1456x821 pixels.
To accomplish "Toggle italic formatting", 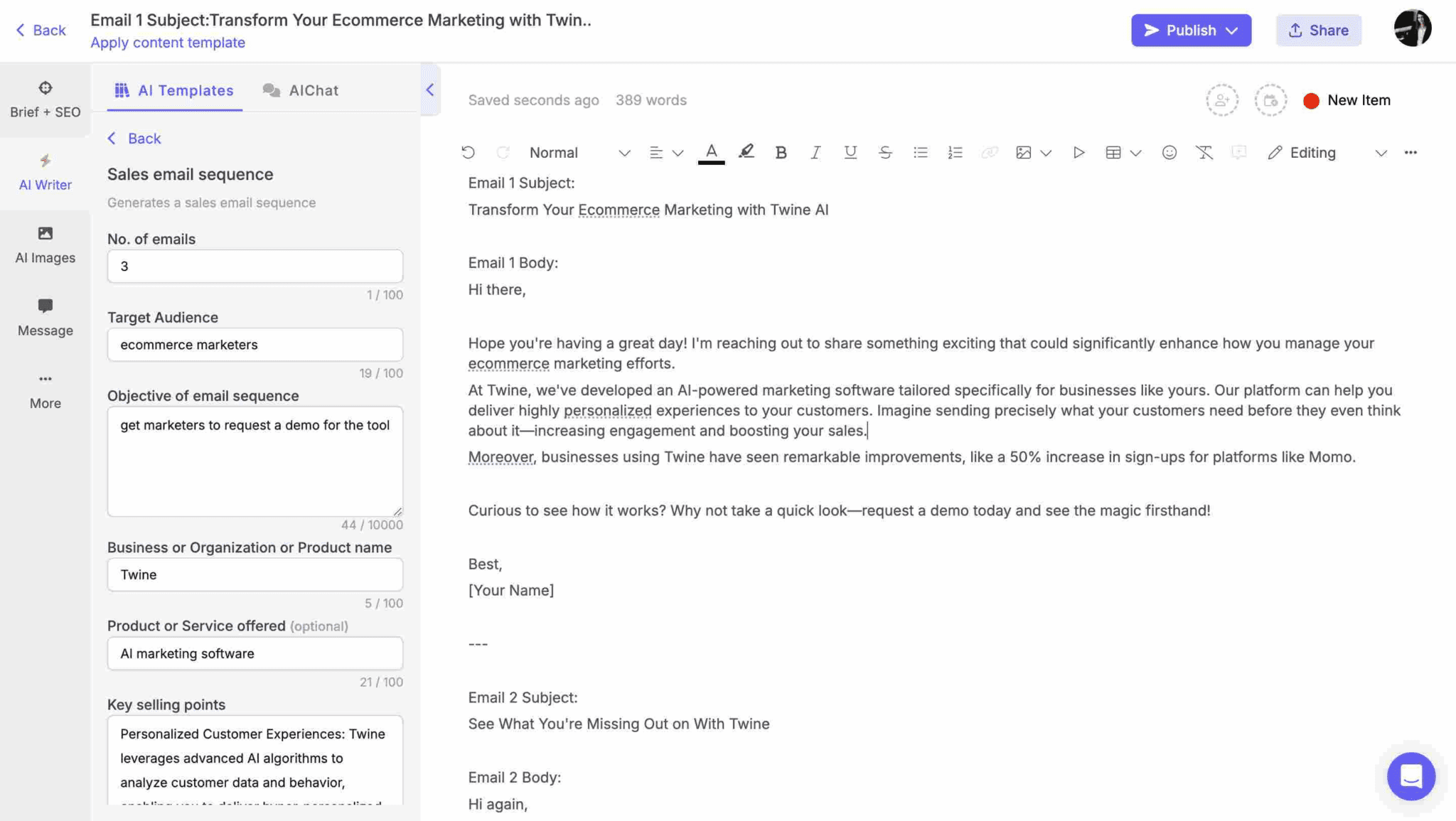I will [x=815, y=152].
